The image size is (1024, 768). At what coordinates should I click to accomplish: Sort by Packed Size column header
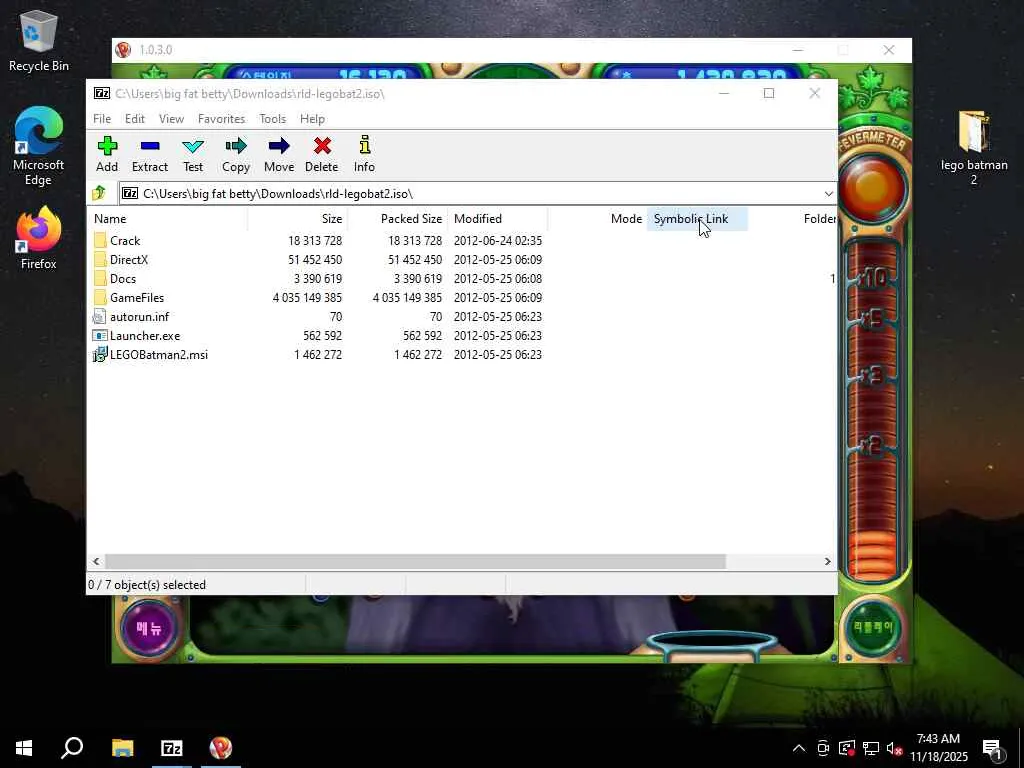[397, 219]
